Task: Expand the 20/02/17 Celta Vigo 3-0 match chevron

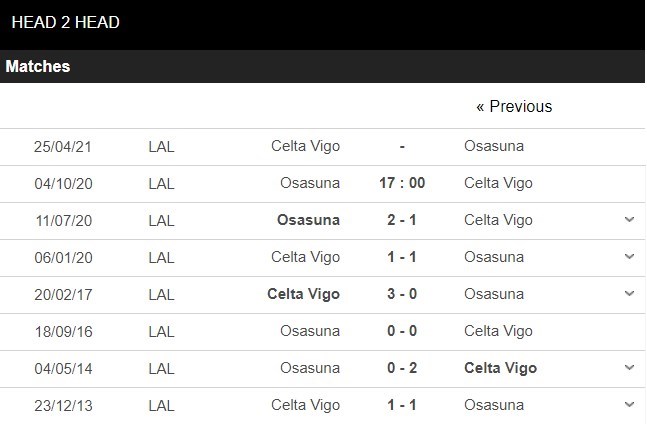Action: [x=629, y=294]
